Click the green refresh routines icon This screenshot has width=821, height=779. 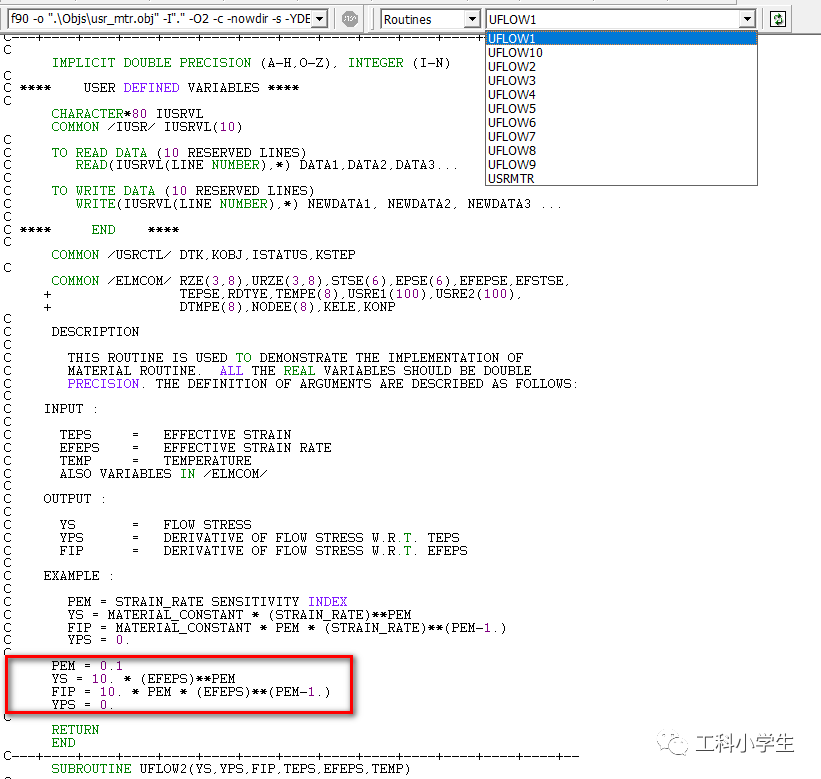coord(778,19)
